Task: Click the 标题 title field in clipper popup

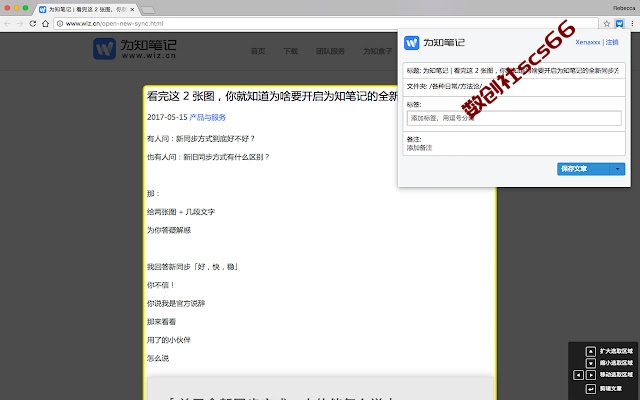Action: pyautogui.click(x=514, y=70)
